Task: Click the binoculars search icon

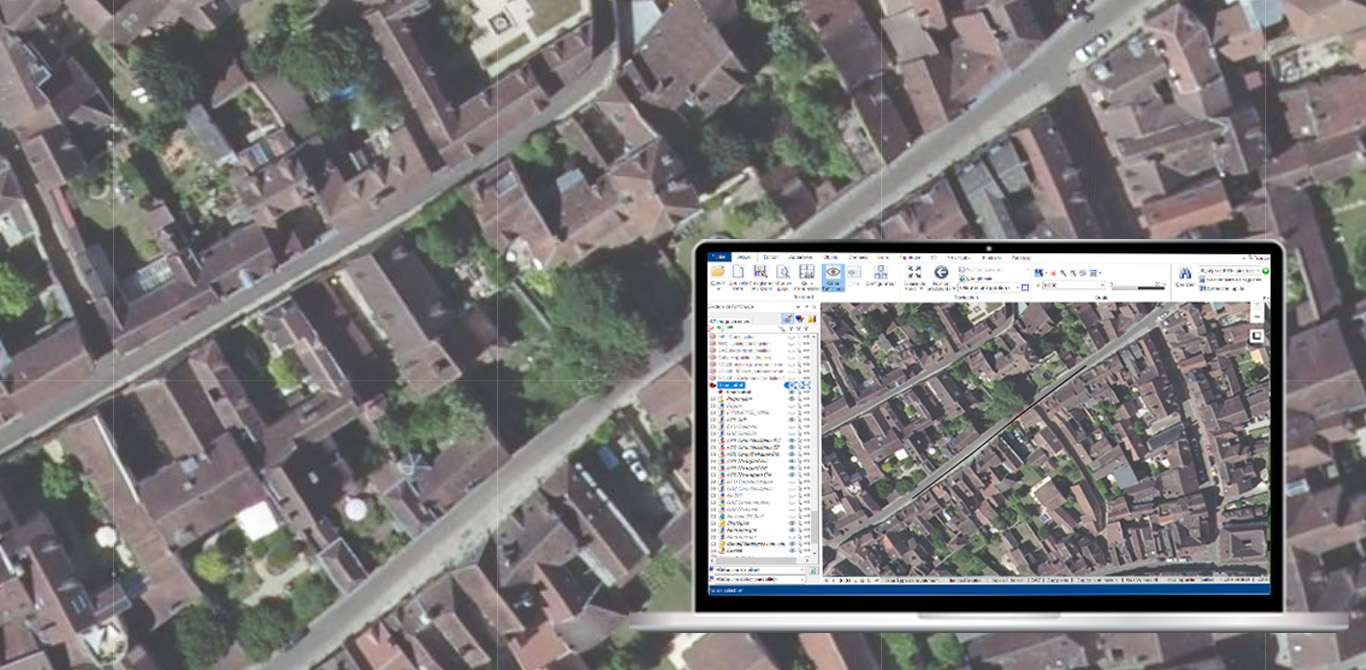Action: [1185, 272]
